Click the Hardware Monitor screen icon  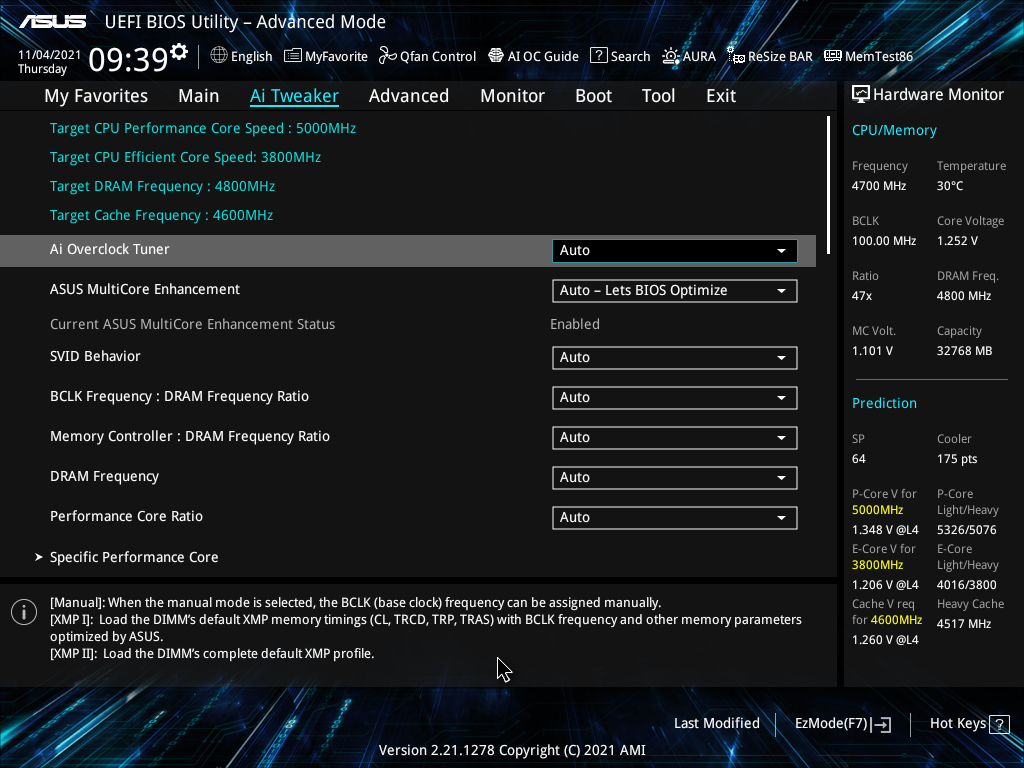[x=861, y=95]
